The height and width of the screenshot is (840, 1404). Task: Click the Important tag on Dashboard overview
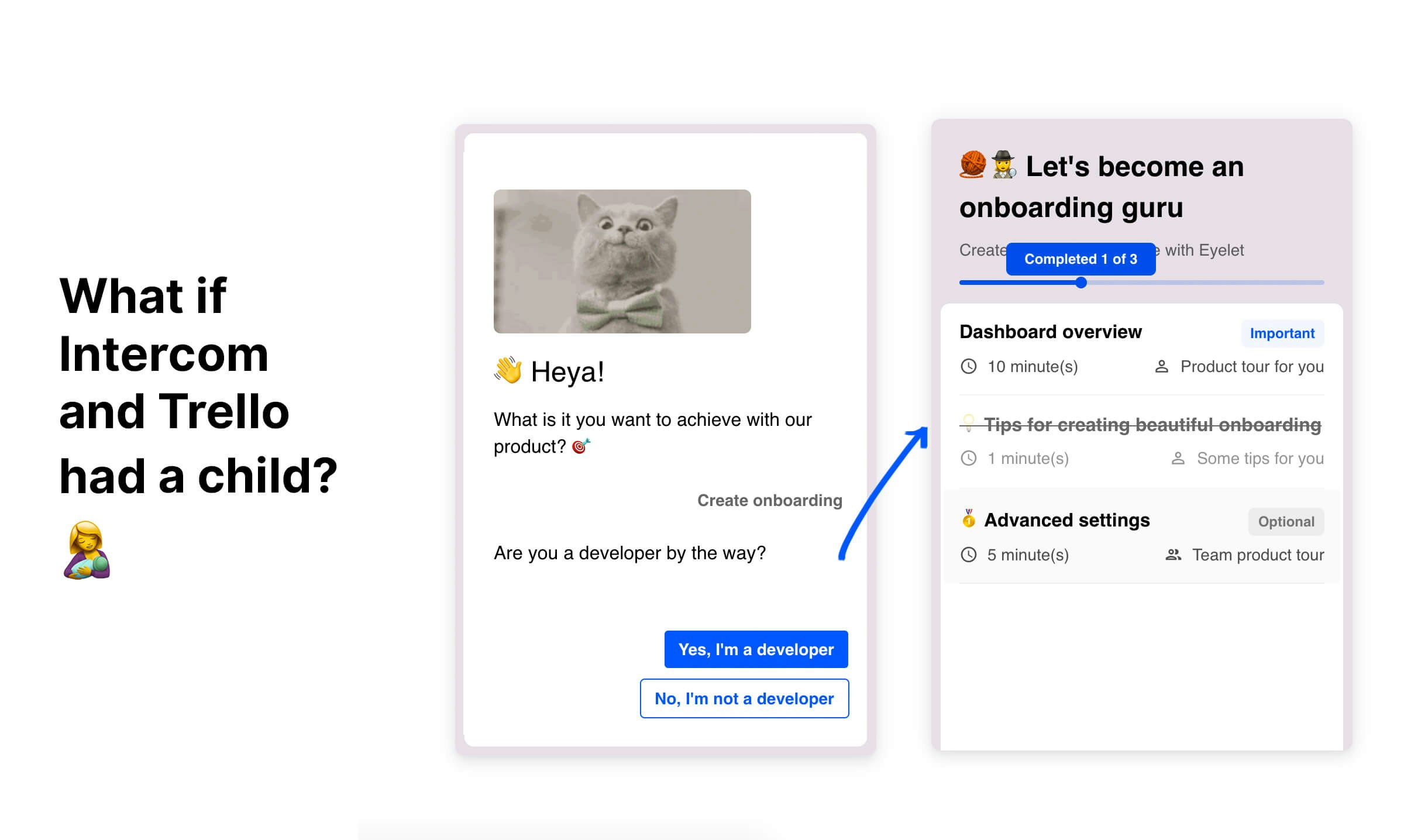coord(1282,333)
